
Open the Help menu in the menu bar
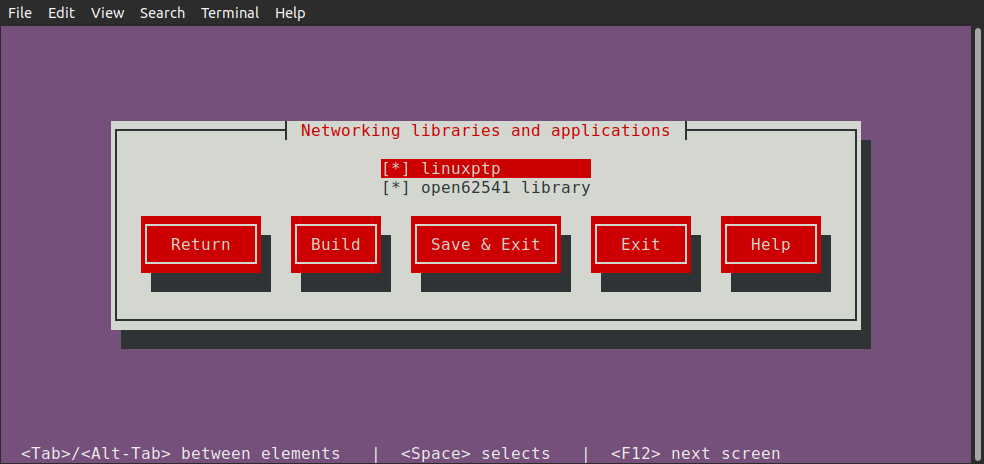290,13
